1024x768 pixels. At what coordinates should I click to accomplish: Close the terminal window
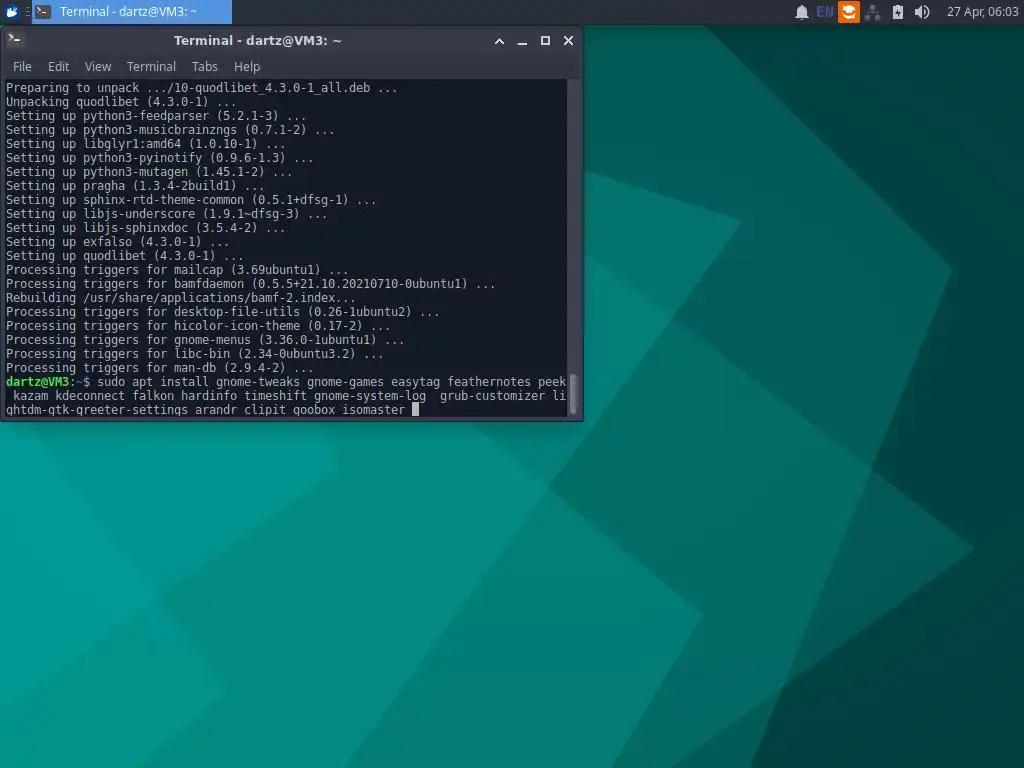tap(568, 40)
